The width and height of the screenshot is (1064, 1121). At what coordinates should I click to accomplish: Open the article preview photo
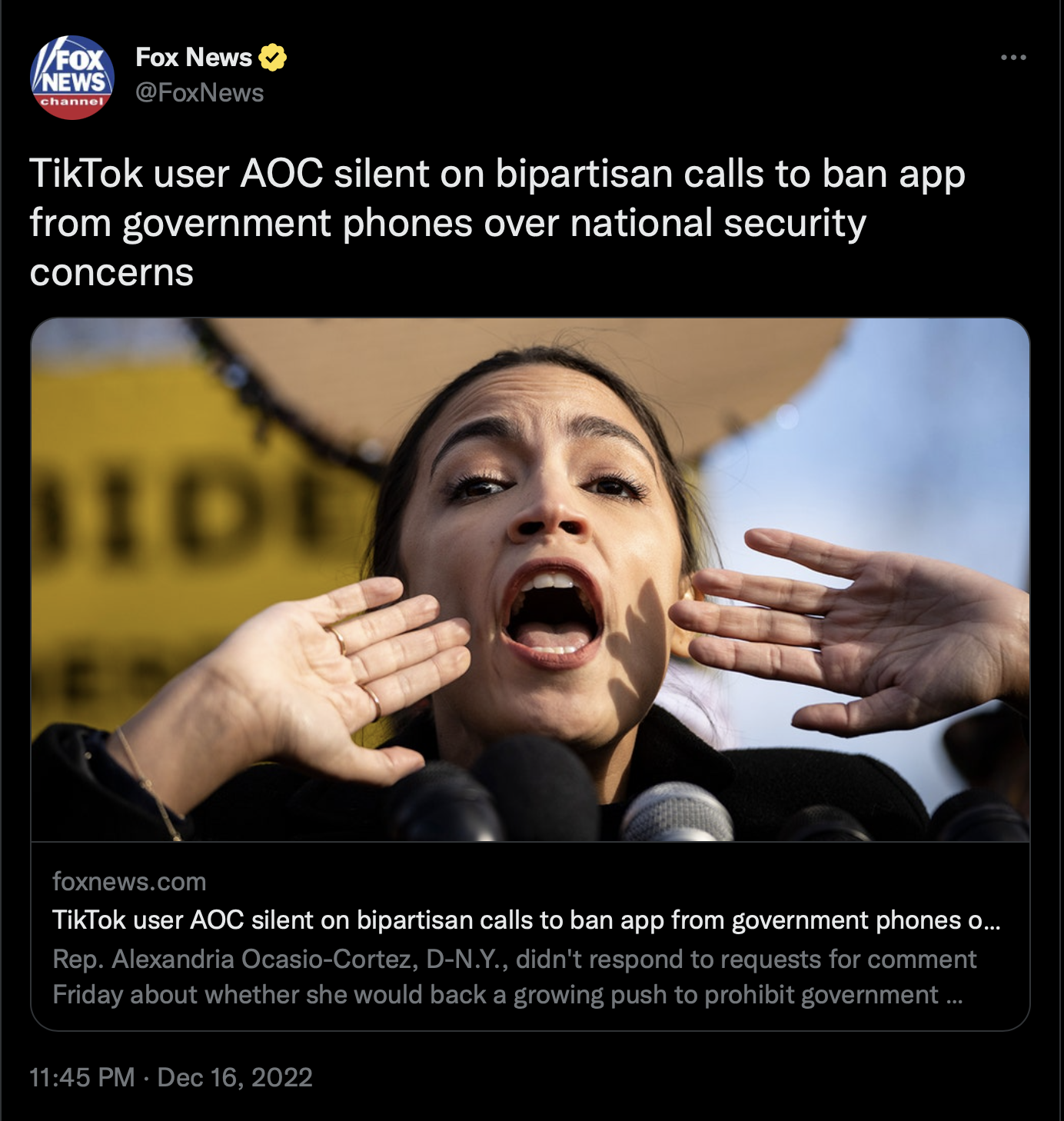(530, 580)
